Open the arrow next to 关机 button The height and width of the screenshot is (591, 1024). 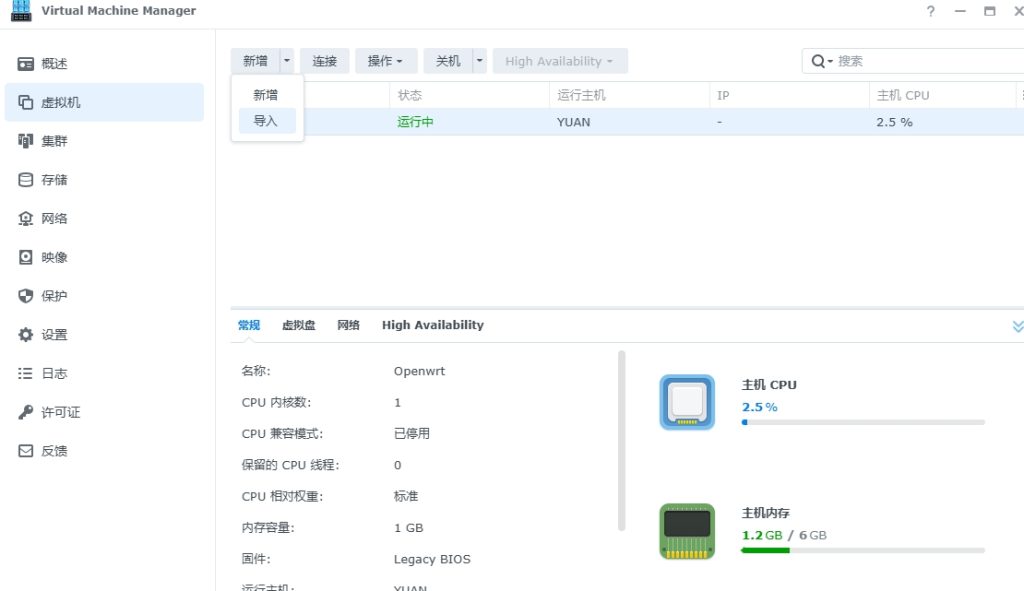pos(480,61)
